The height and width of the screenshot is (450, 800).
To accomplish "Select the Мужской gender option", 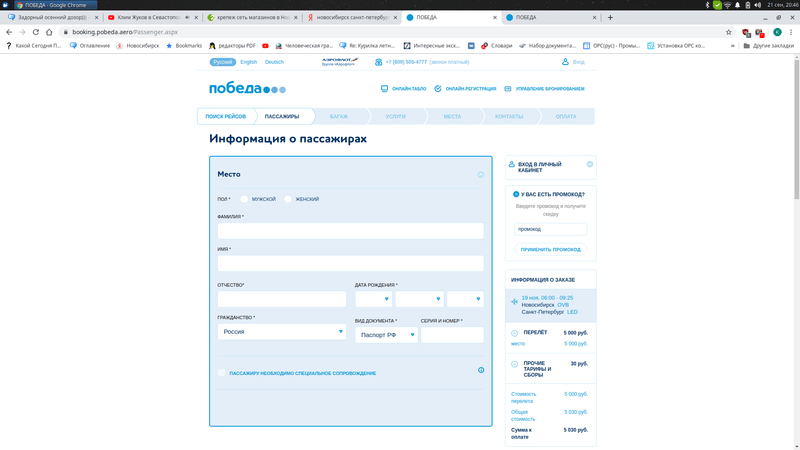I will tap(244, 199).
